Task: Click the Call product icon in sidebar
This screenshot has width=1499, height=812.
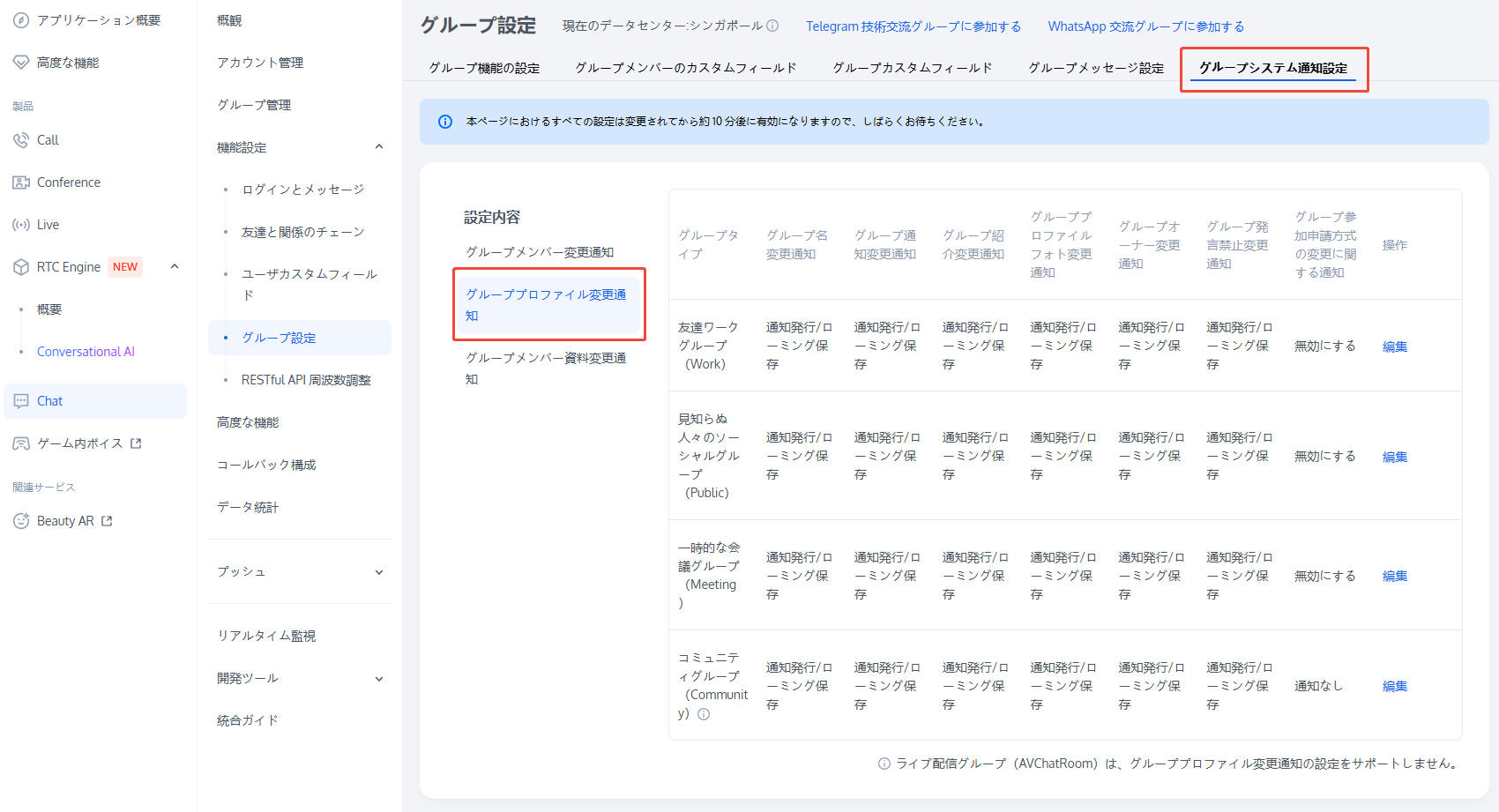Action: pyautogui.click(x=21, y=140)
